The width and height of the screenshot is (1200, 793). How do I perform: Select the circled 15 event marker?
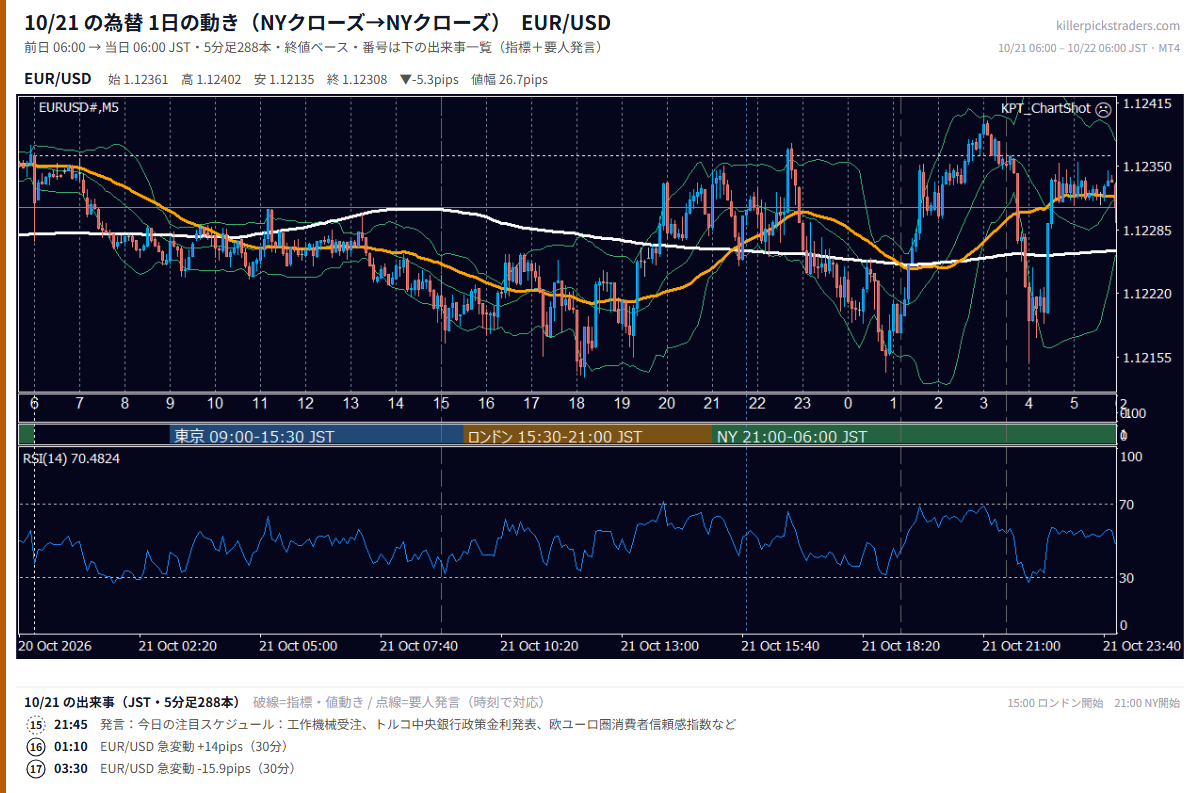click(x=36, y=725)
